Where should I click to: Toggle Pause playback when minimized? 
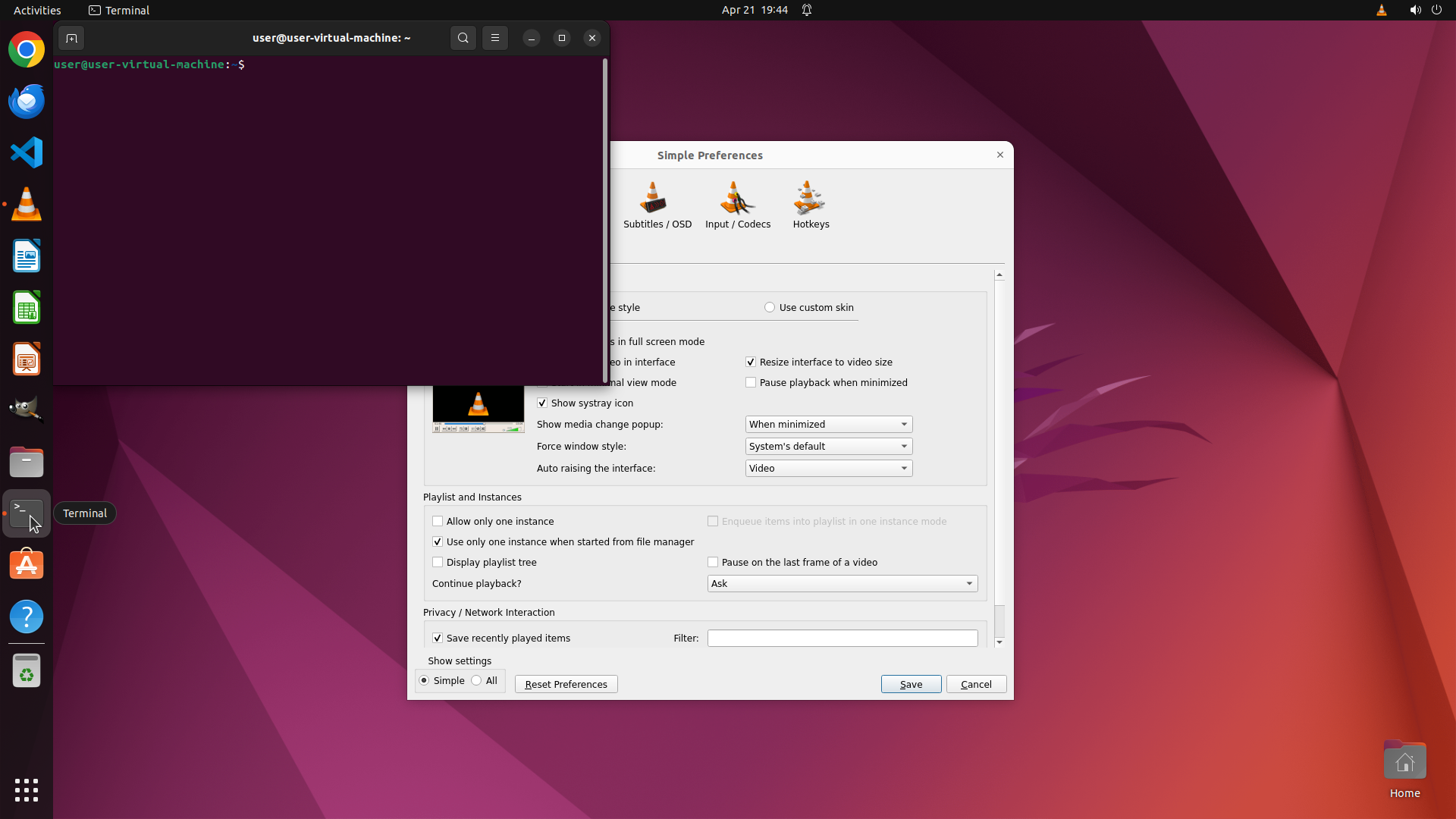751,382
